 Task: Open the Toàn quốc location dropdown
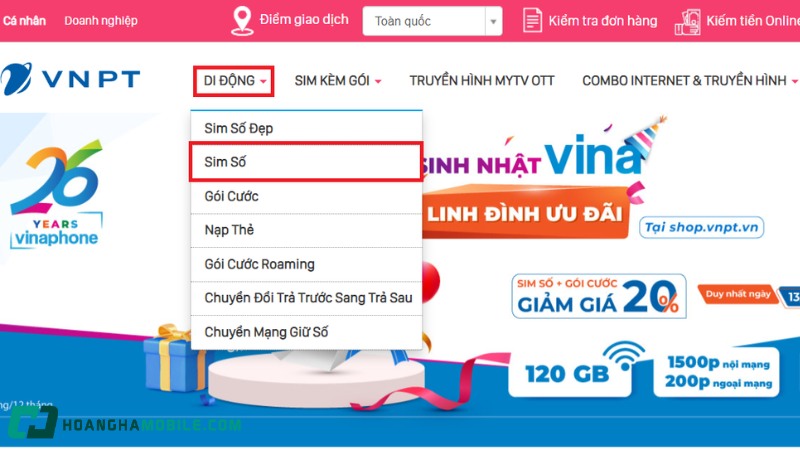[432, 21]
